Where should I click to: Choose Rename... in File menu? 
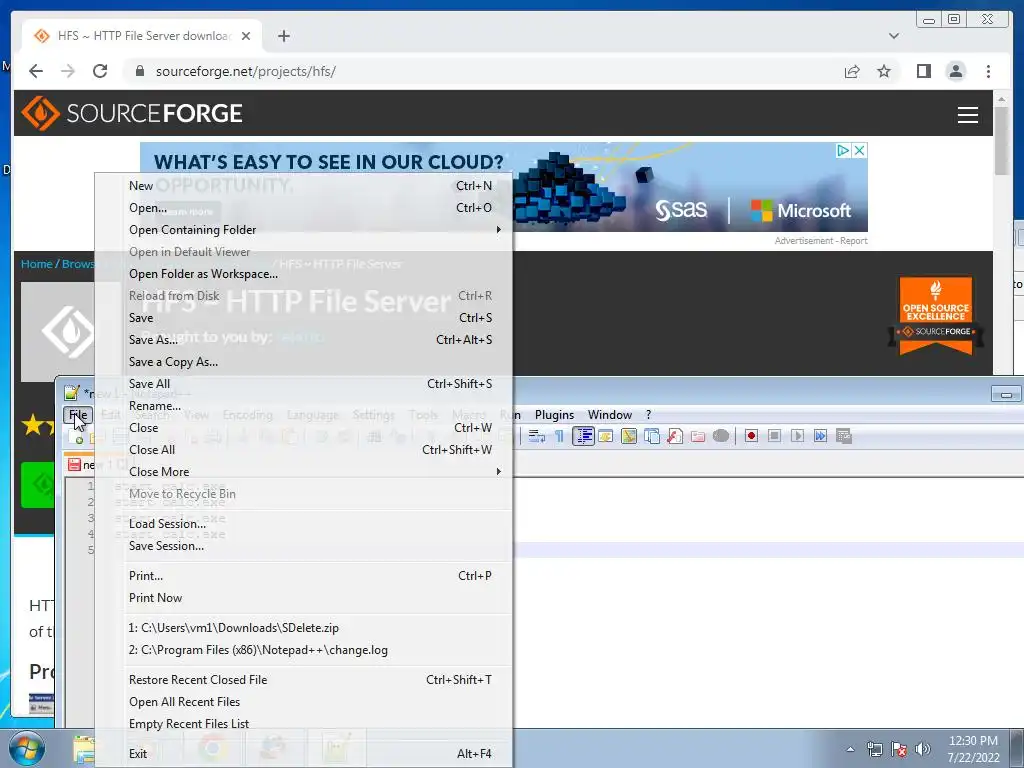(304, 406)
